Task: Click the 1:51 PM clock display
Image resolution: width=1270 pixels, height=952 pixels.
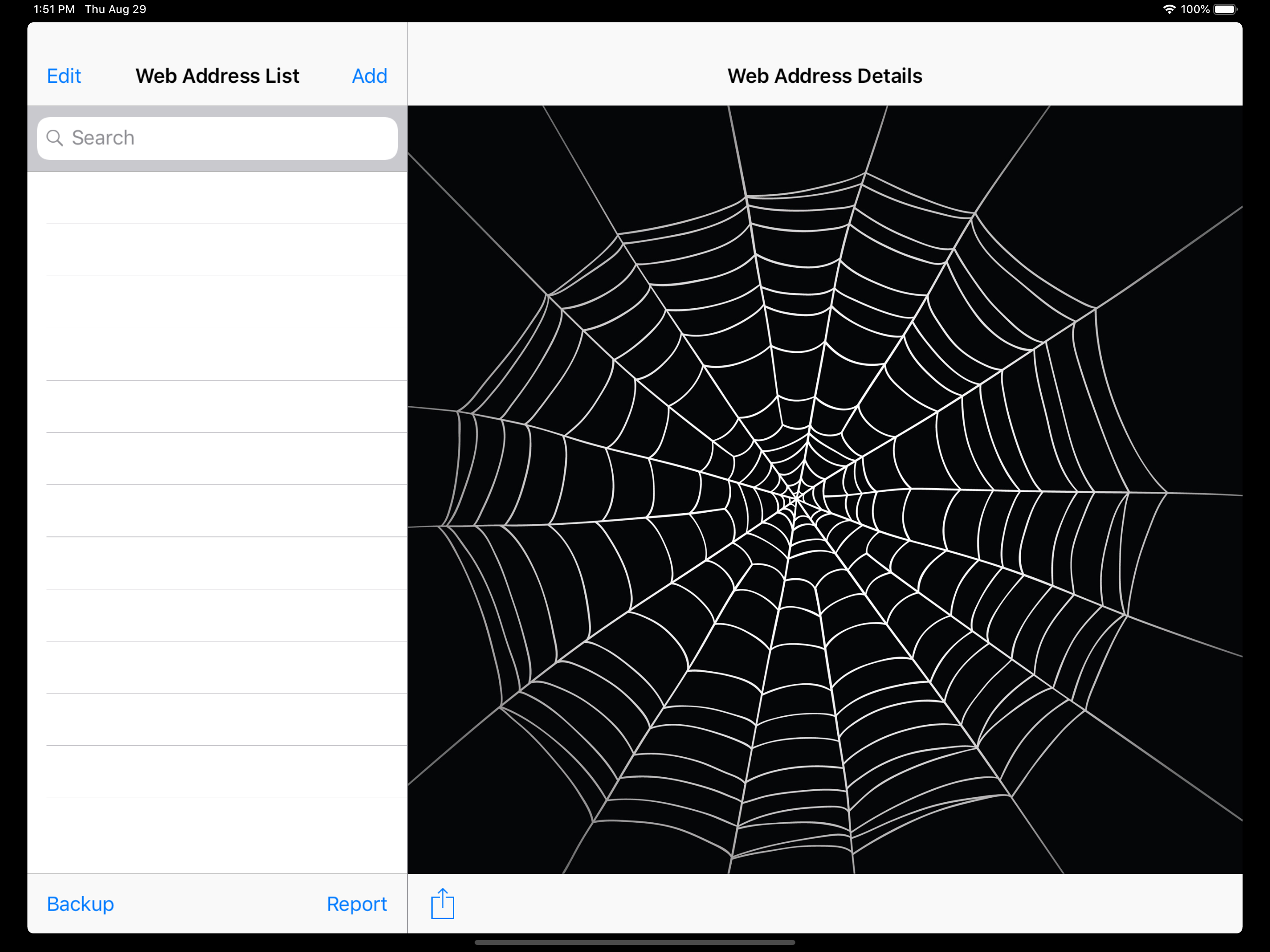Action: pos(54,9)
